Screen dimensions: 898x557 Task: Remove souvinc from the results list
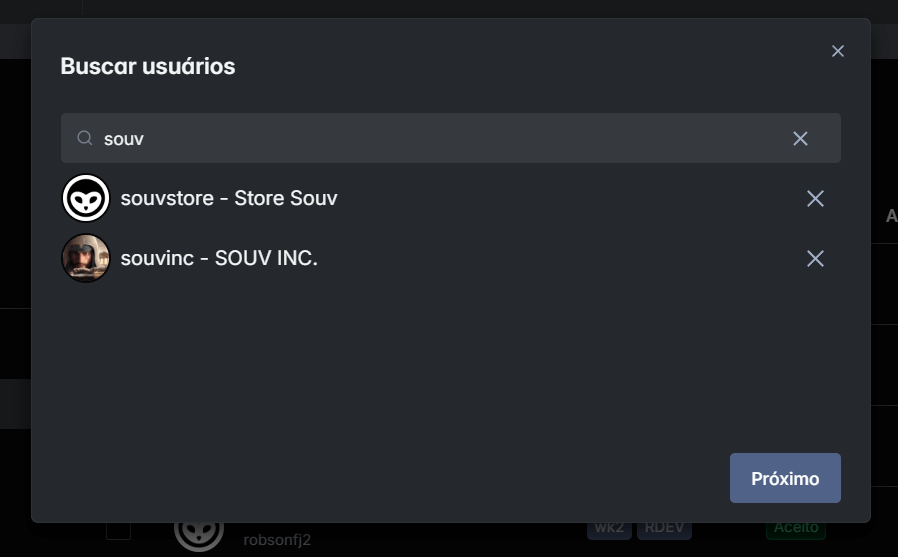815,259
